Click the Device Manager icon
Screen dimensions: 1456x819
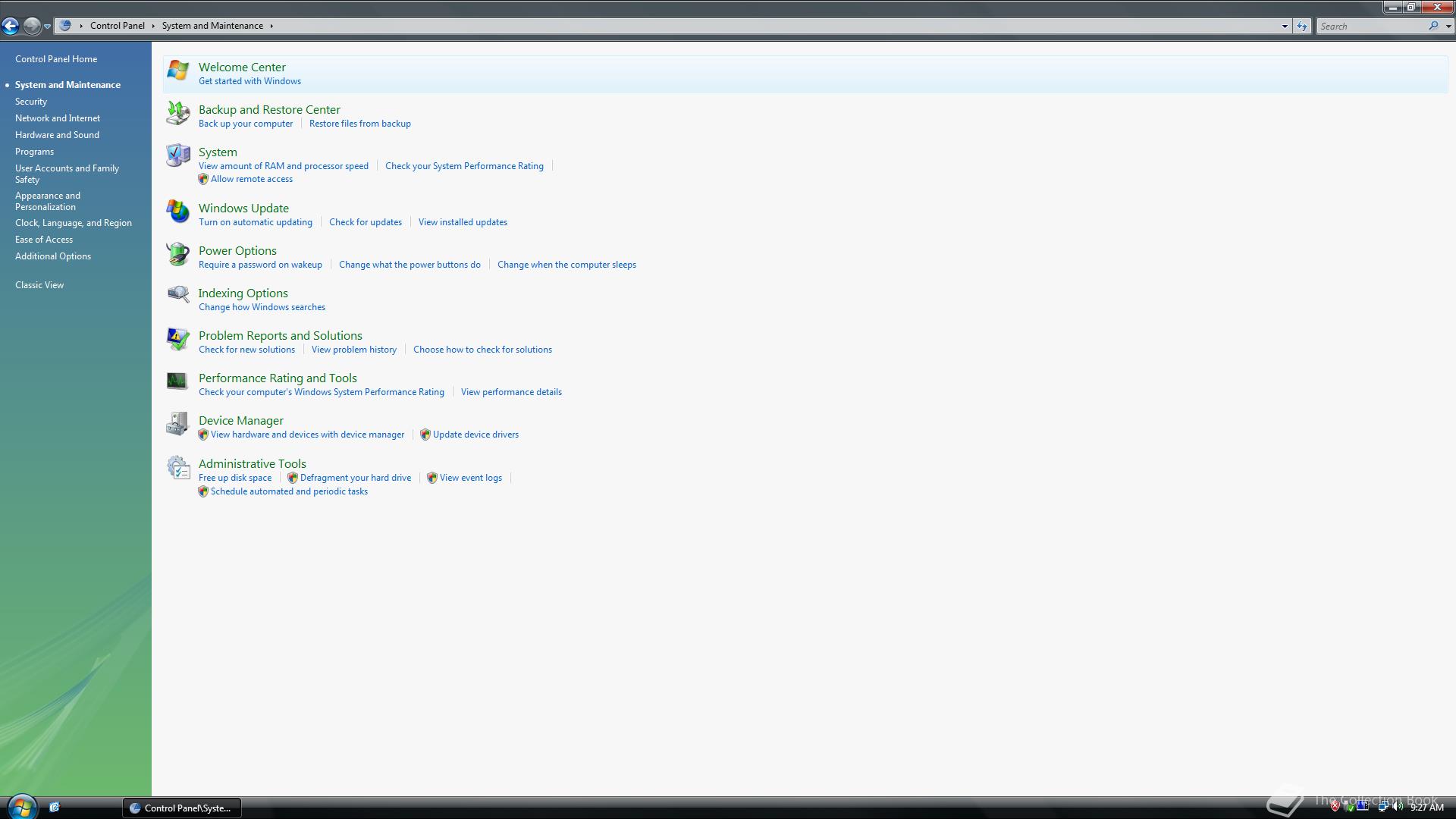pyautogui.click(x=177, y=424)
